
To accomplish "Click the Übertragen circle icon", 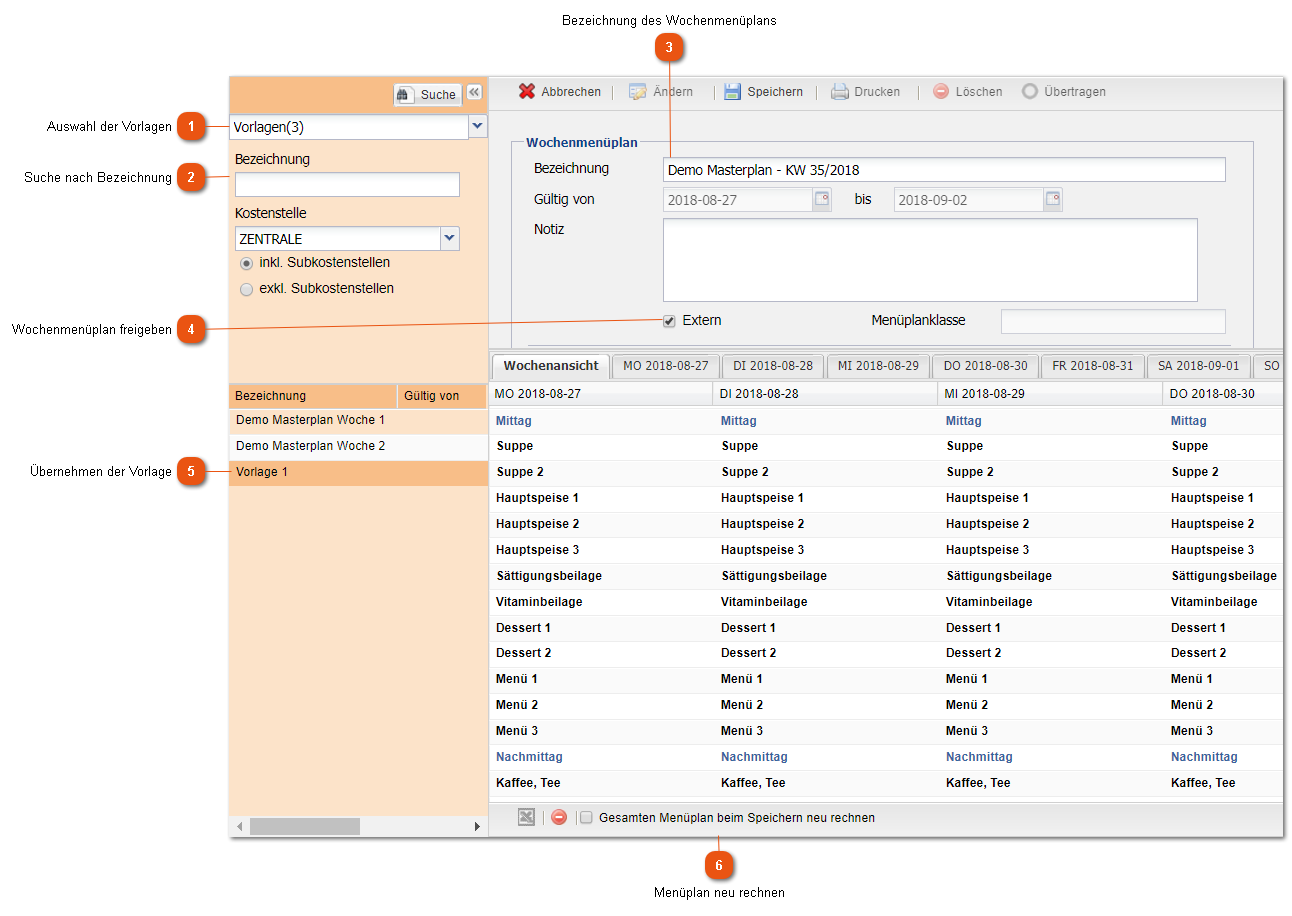I will click(1030, 91).
